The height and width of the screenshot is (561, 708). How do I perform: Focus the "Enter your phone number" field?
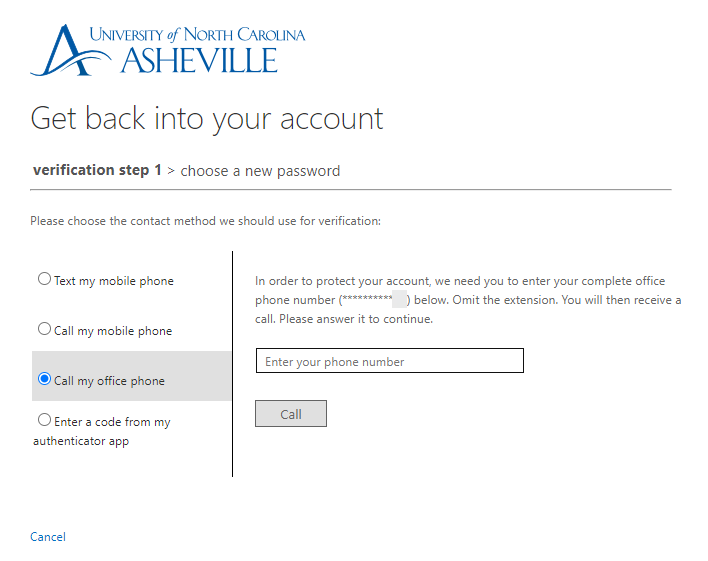389,361
